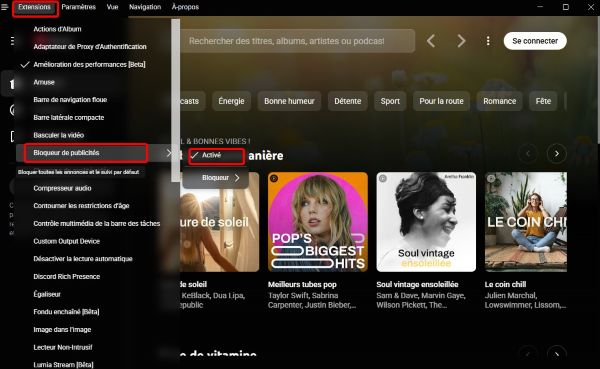Screen dimensions: 600x369
Task: Open the À-propos menu
Action: point(185,7)
